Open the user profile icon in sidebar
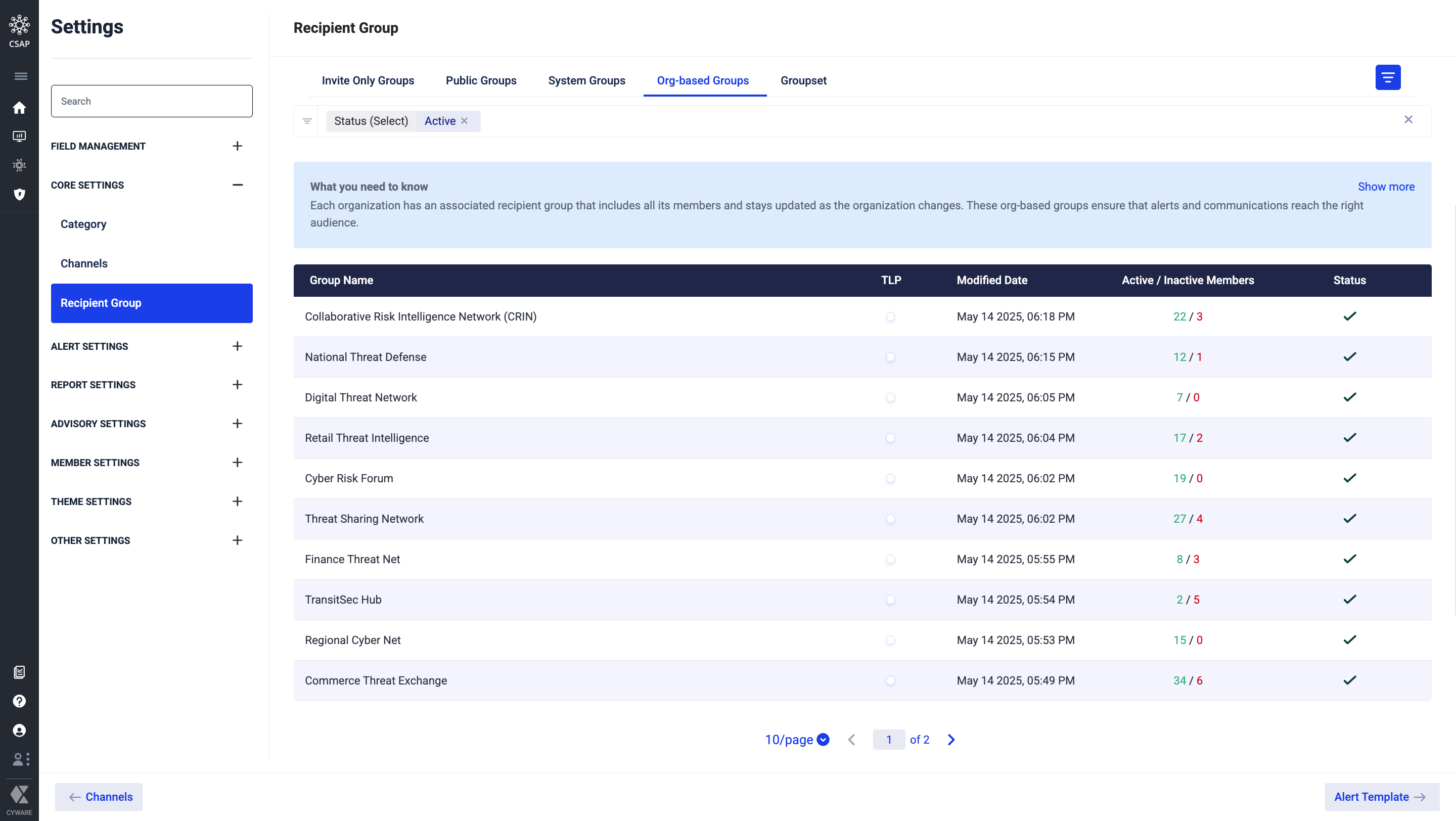 pos(19,731)
